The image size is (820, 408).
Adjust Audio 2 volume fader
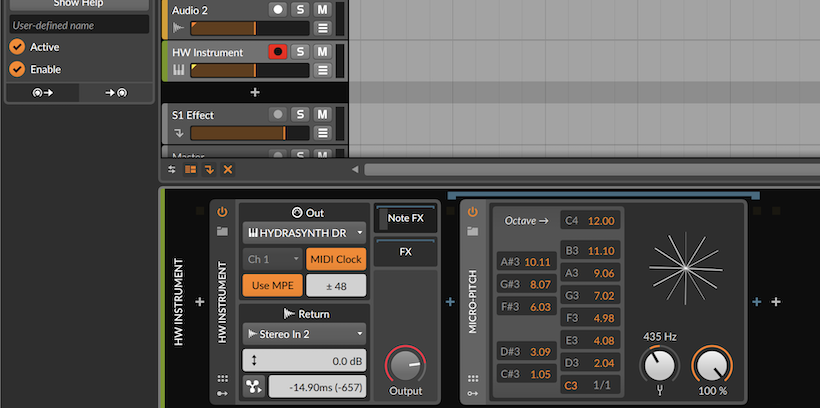[x=250, y=28]
